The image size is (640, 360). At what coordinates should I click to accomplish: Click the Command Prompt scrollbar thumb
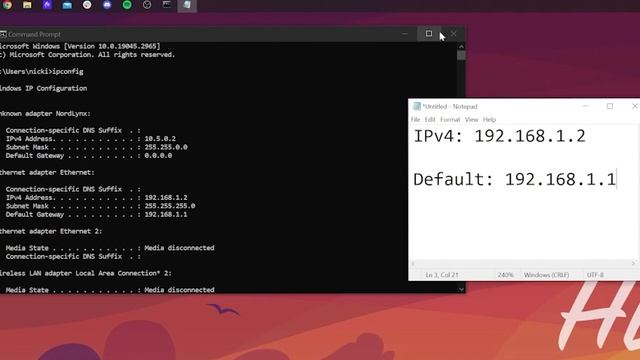[461, 55]
